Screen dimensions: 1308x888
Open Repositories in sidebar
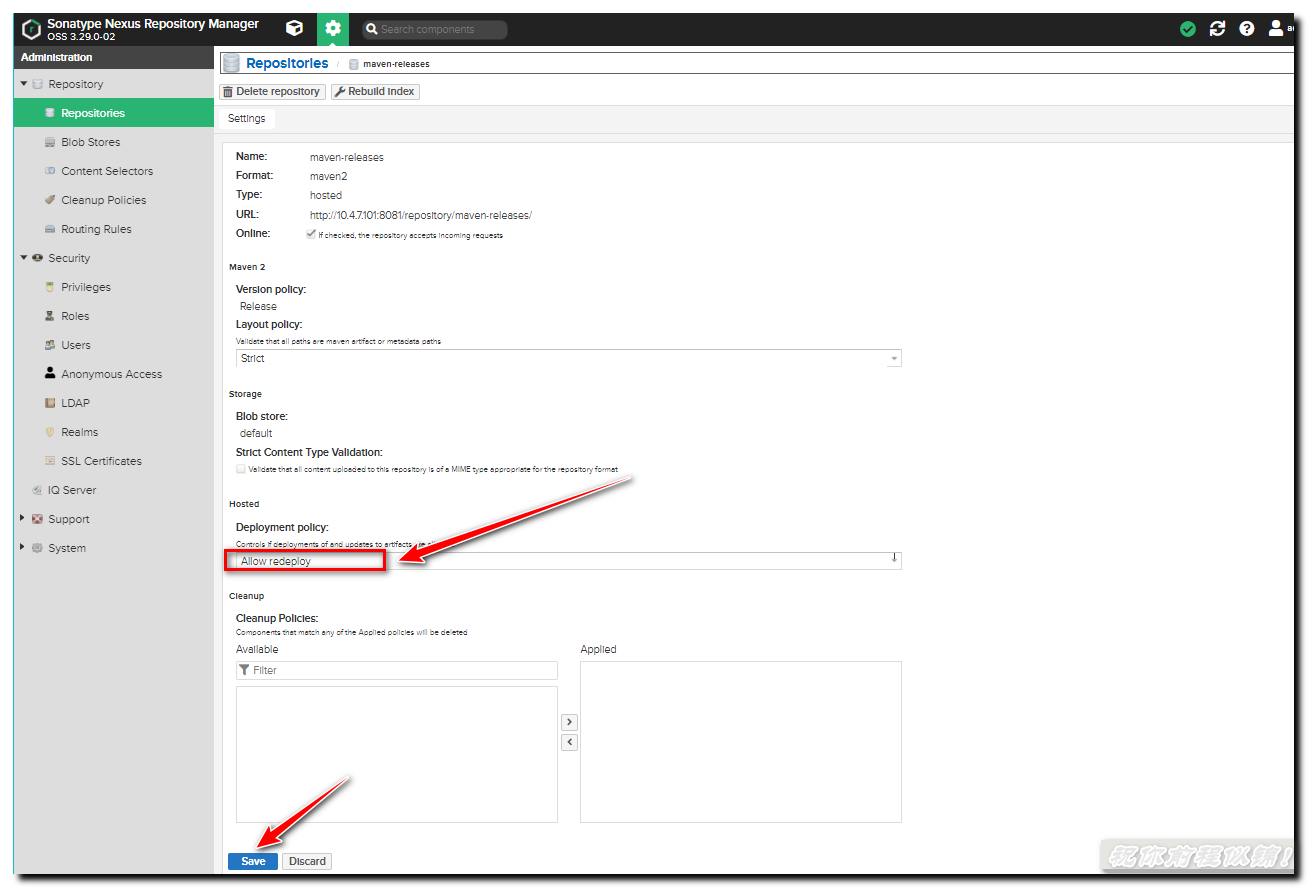[114, 113]
